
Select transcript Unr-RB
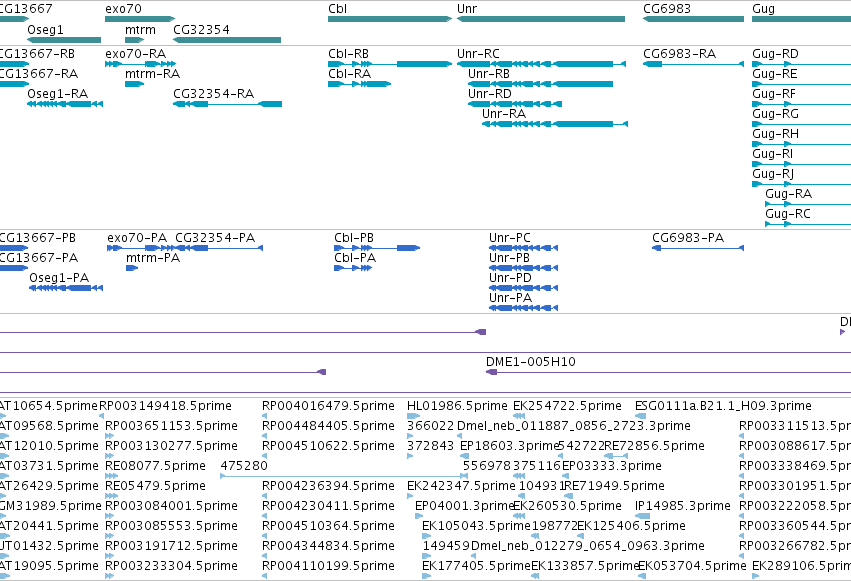click(541, 84)
